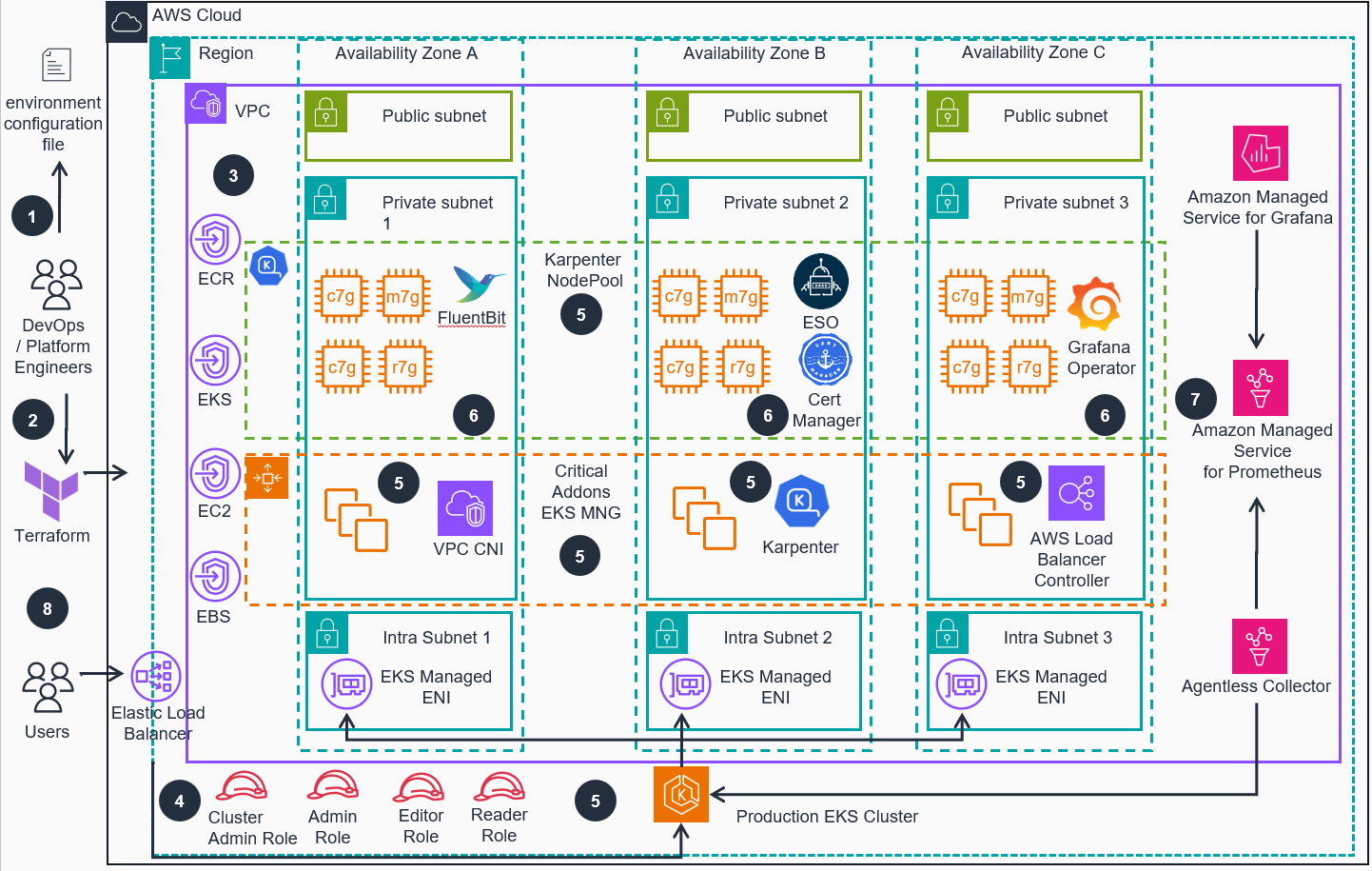Click the Grafana Operator icon
Viewport: 1372px width, 871px height.
1094,305
